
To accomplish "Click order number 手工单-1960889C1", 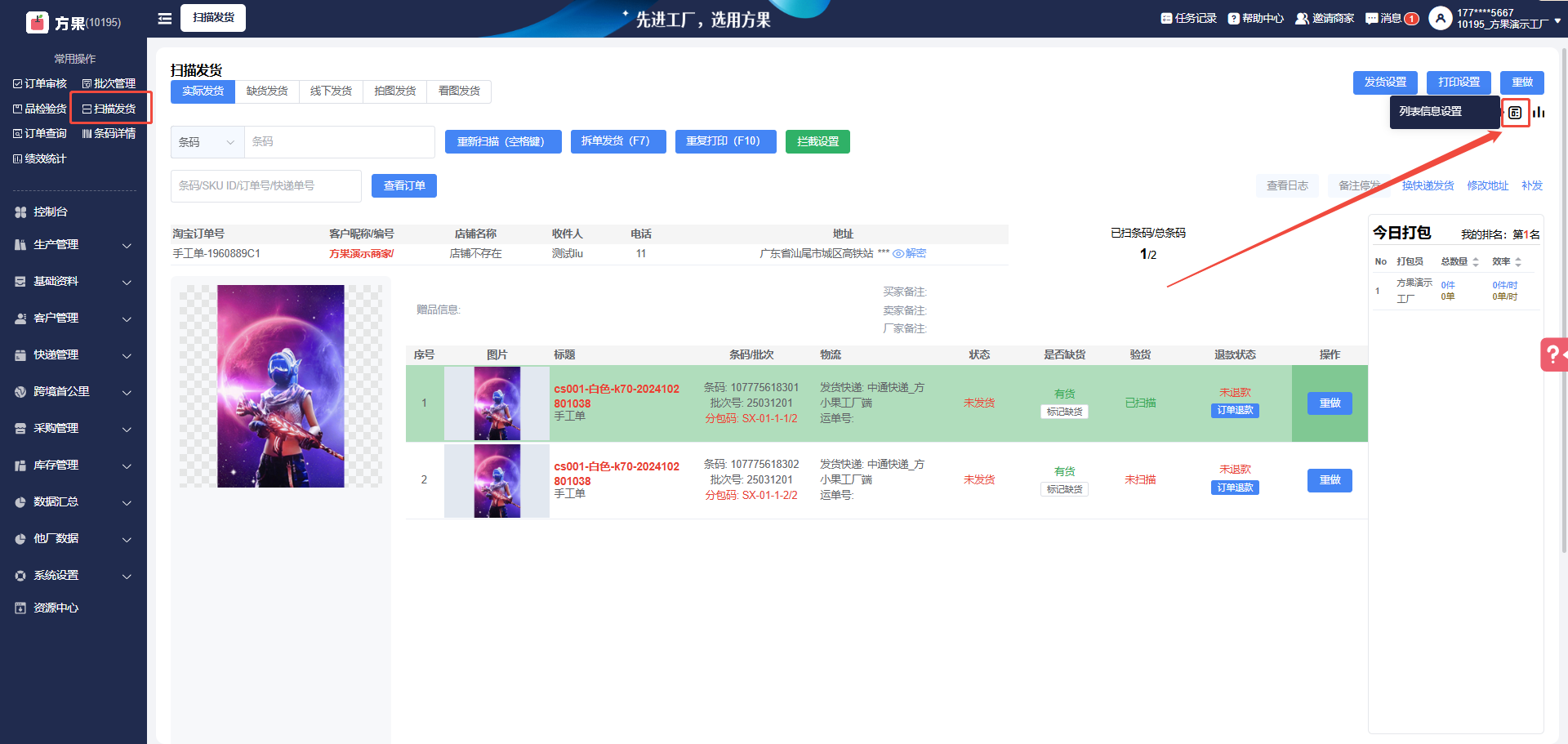I will [x=216, y=254].
